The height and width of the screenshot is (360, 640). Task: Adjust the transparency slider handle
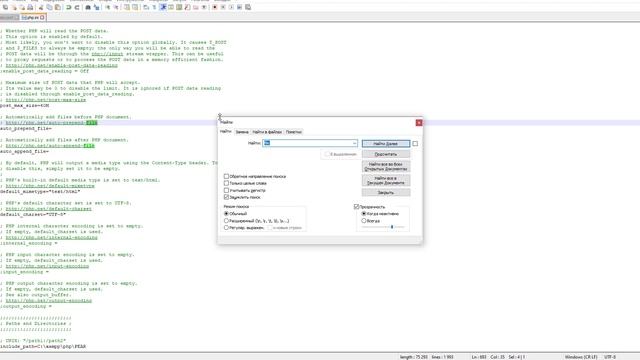point(392,227)
